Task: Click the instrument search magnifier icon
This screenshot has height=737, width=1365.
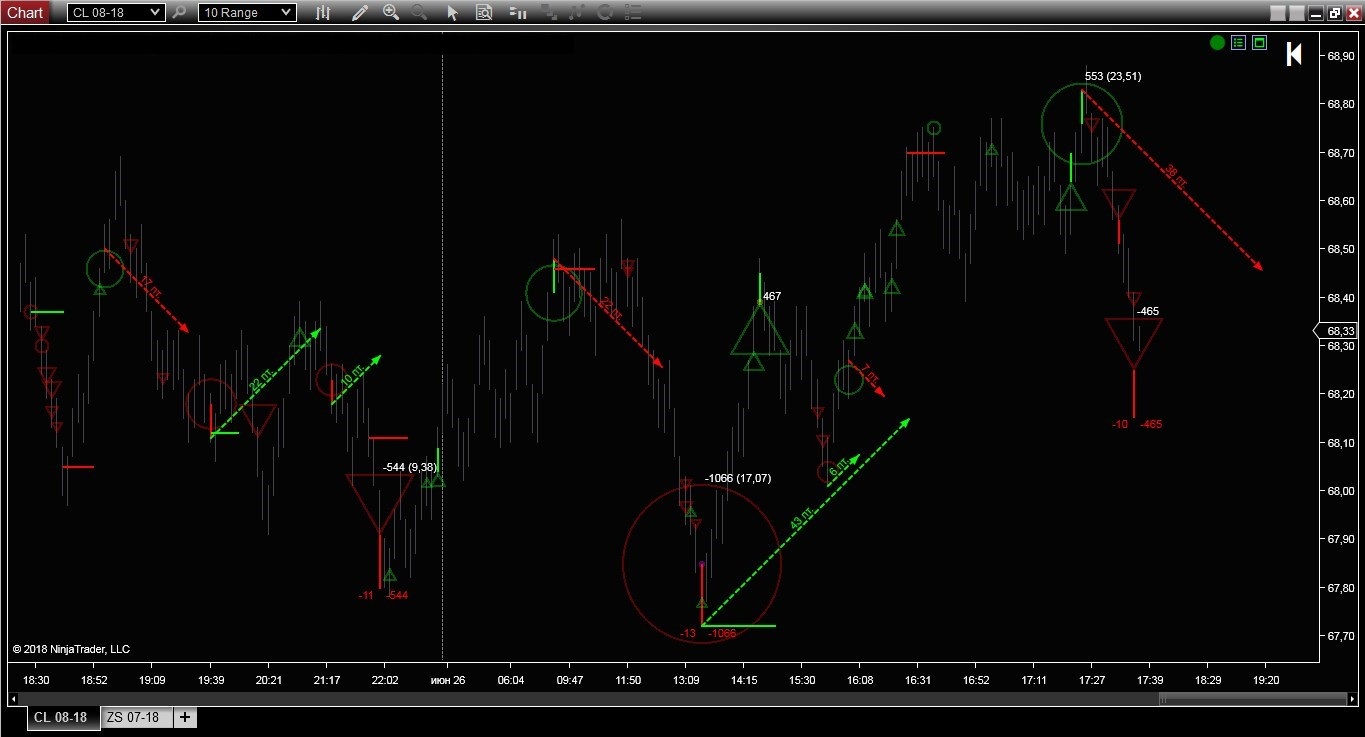Action: tap(179, 13)
